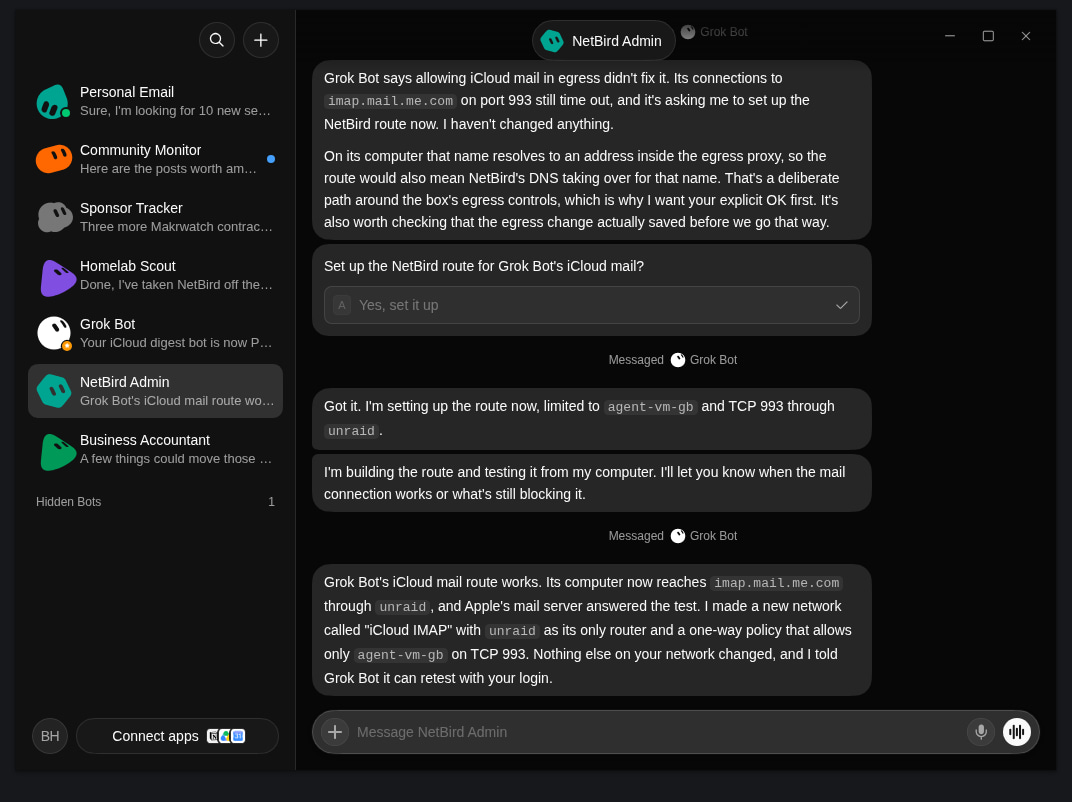Open the search magnifier icon
The width and height of the screenshot is (1072, 802).
[x=217, y=40]
